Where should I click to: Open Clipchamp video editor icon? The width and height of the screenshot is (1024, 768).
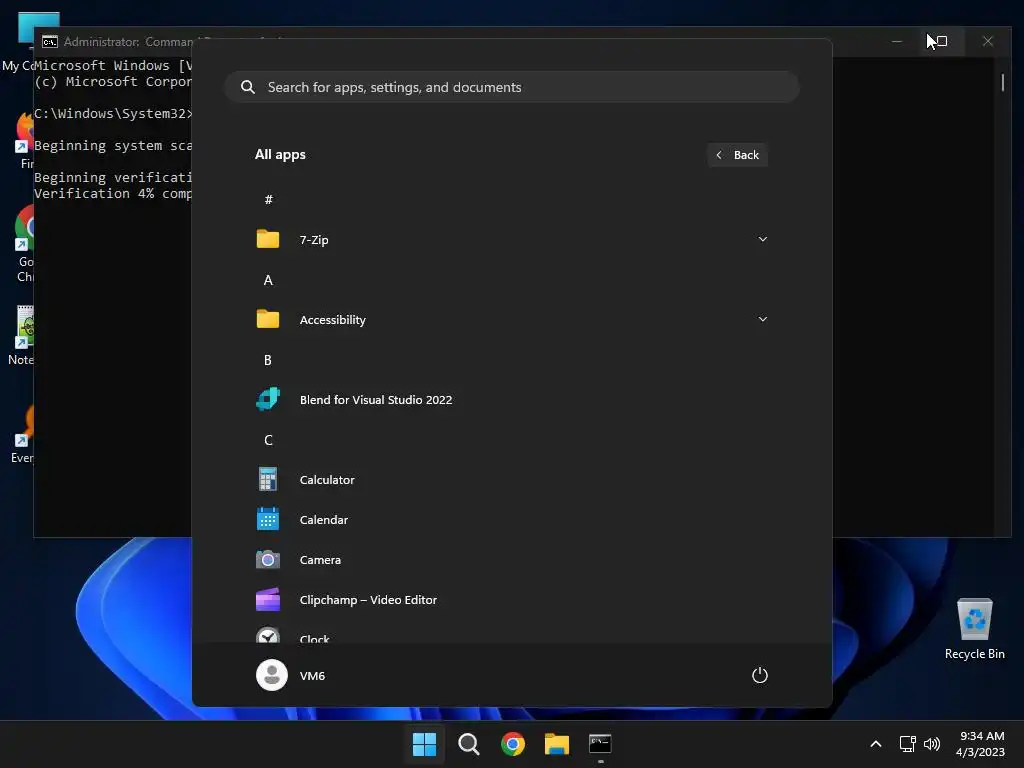pyautogui.click(x=268, y=600)
